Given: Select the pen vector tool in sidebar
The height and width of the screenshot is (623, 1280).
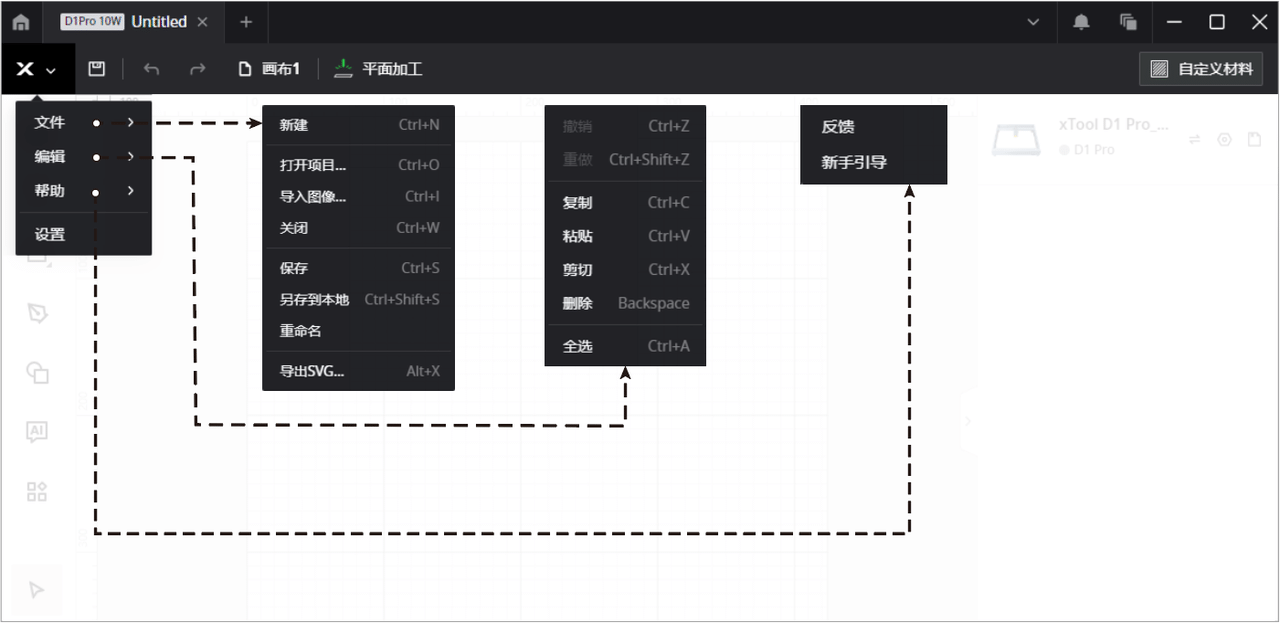Looking at the screenshot, I should click(37, 313).
